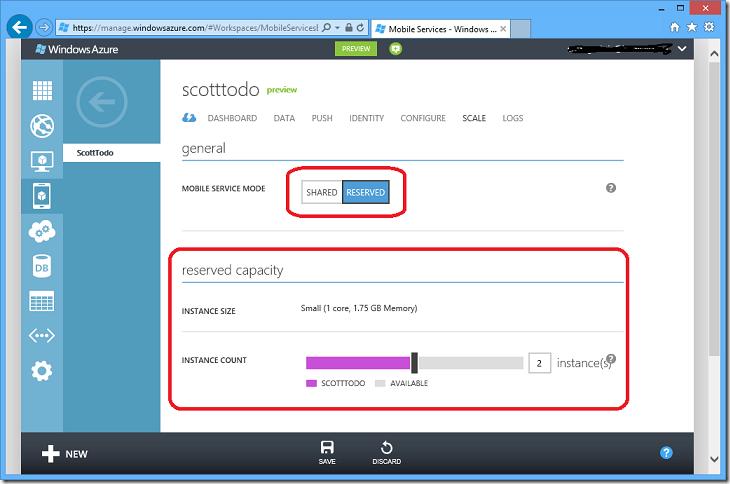Open Cloud Services gear-cloud icon in sidebar

42,231
